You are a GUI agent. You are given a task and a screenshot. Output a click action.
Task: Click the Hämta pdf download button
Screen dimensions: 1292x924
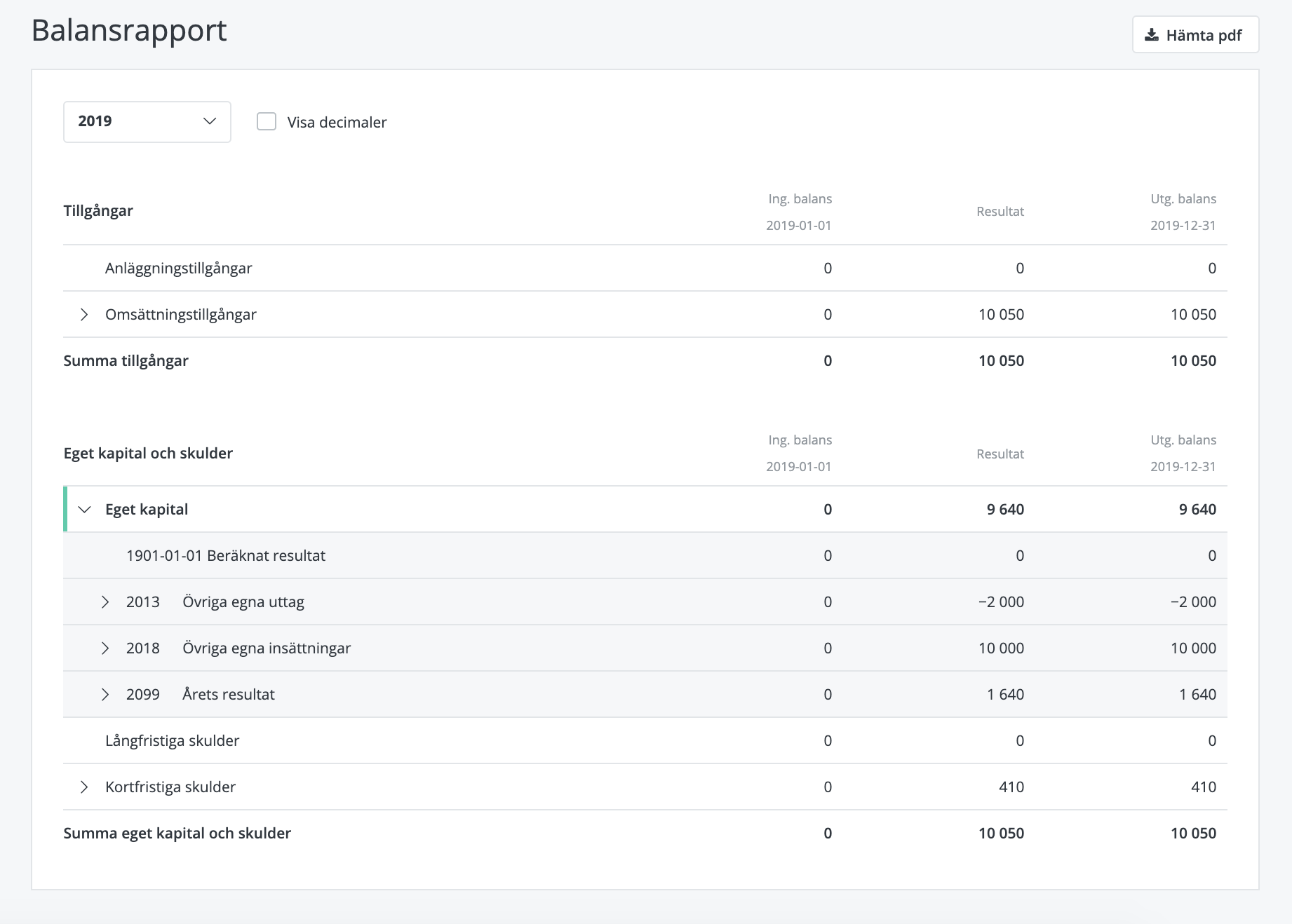coord(1195,35)
